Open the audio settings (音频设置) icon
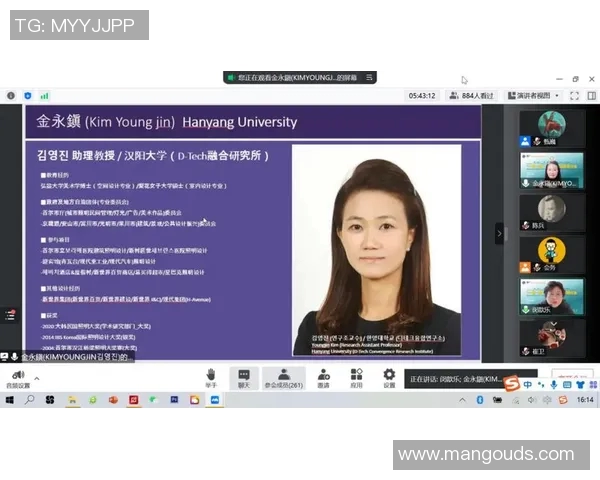The width and height of the screenshot is (600, 480). coord(18,375)
